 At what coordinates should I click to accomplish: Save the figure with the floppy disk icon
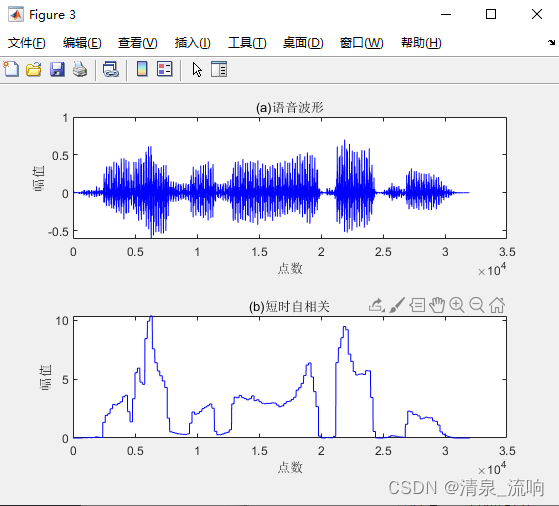tap(57, 69)
